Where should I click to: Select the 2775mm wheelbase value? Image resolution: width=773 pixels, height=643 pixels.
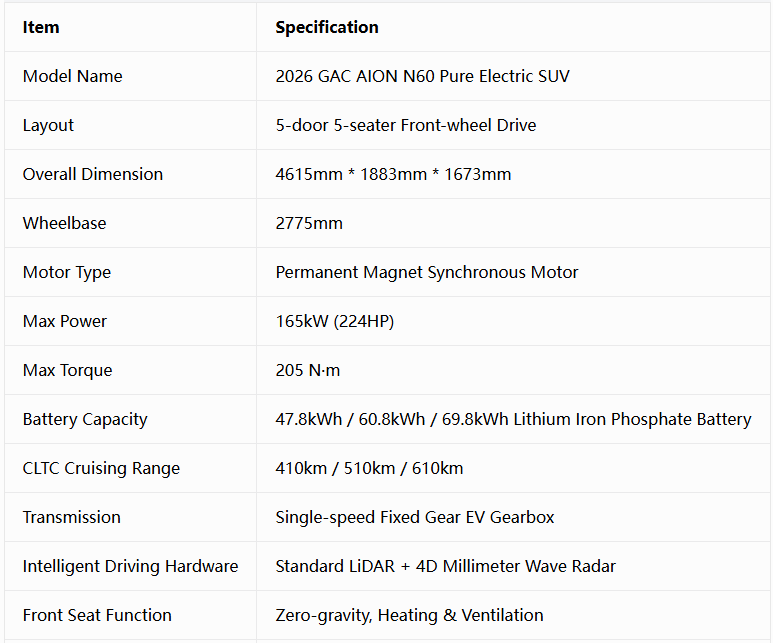[309, 223]
